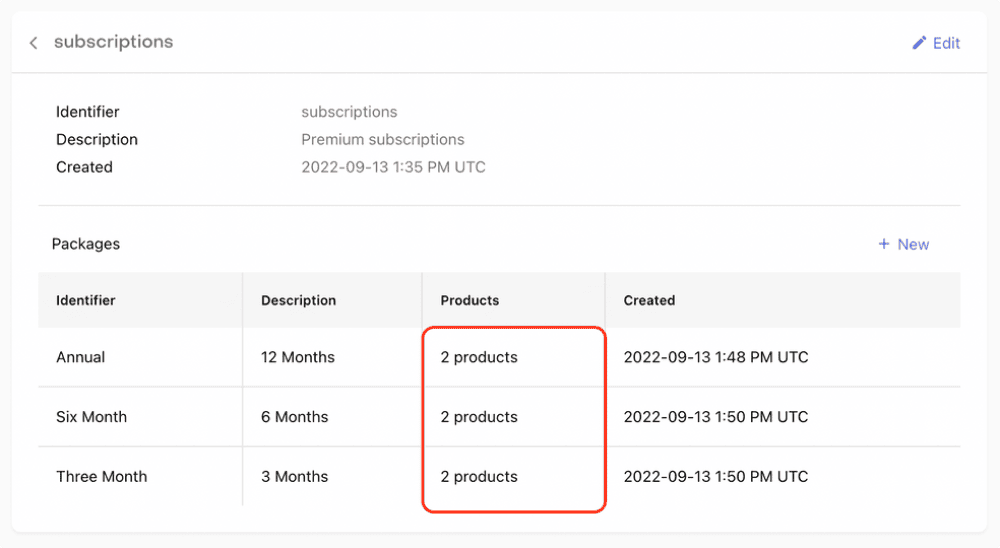View 2 products for Three Month package
The height and width of the screenshot is (548, 1000).
click(479, 477)
